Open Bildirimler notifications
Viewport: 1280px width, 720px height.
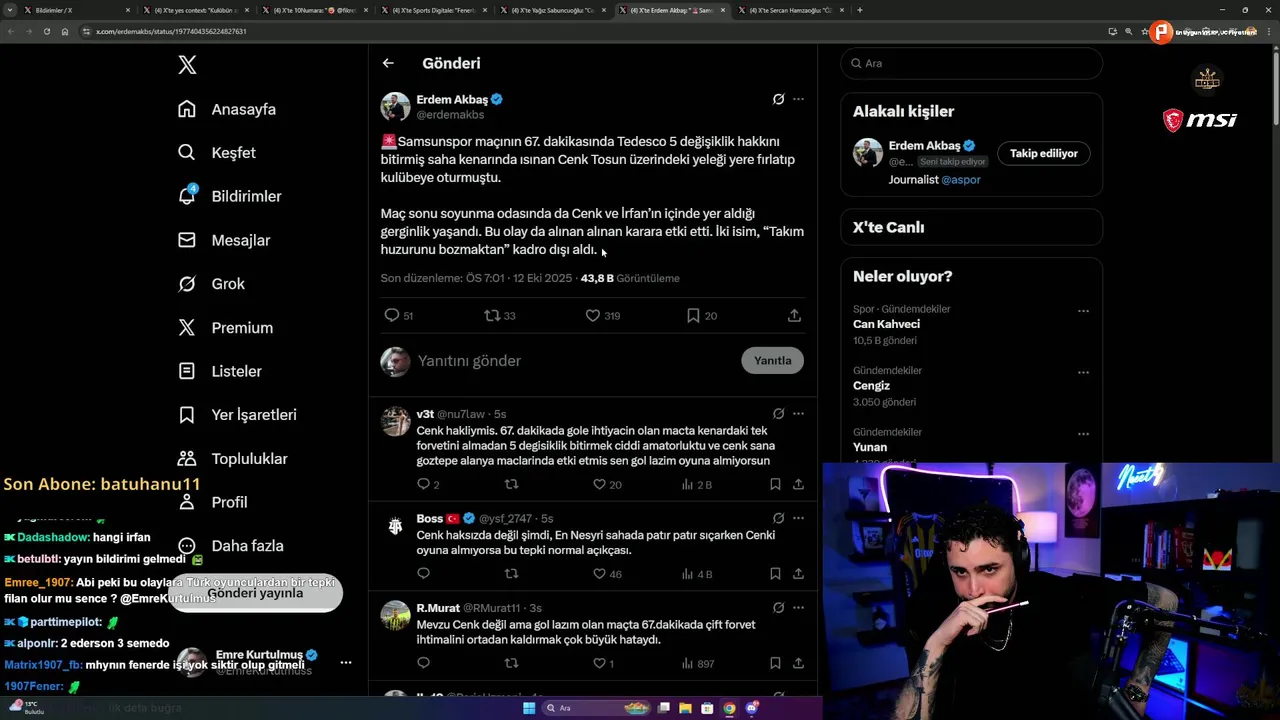(230, 196)
